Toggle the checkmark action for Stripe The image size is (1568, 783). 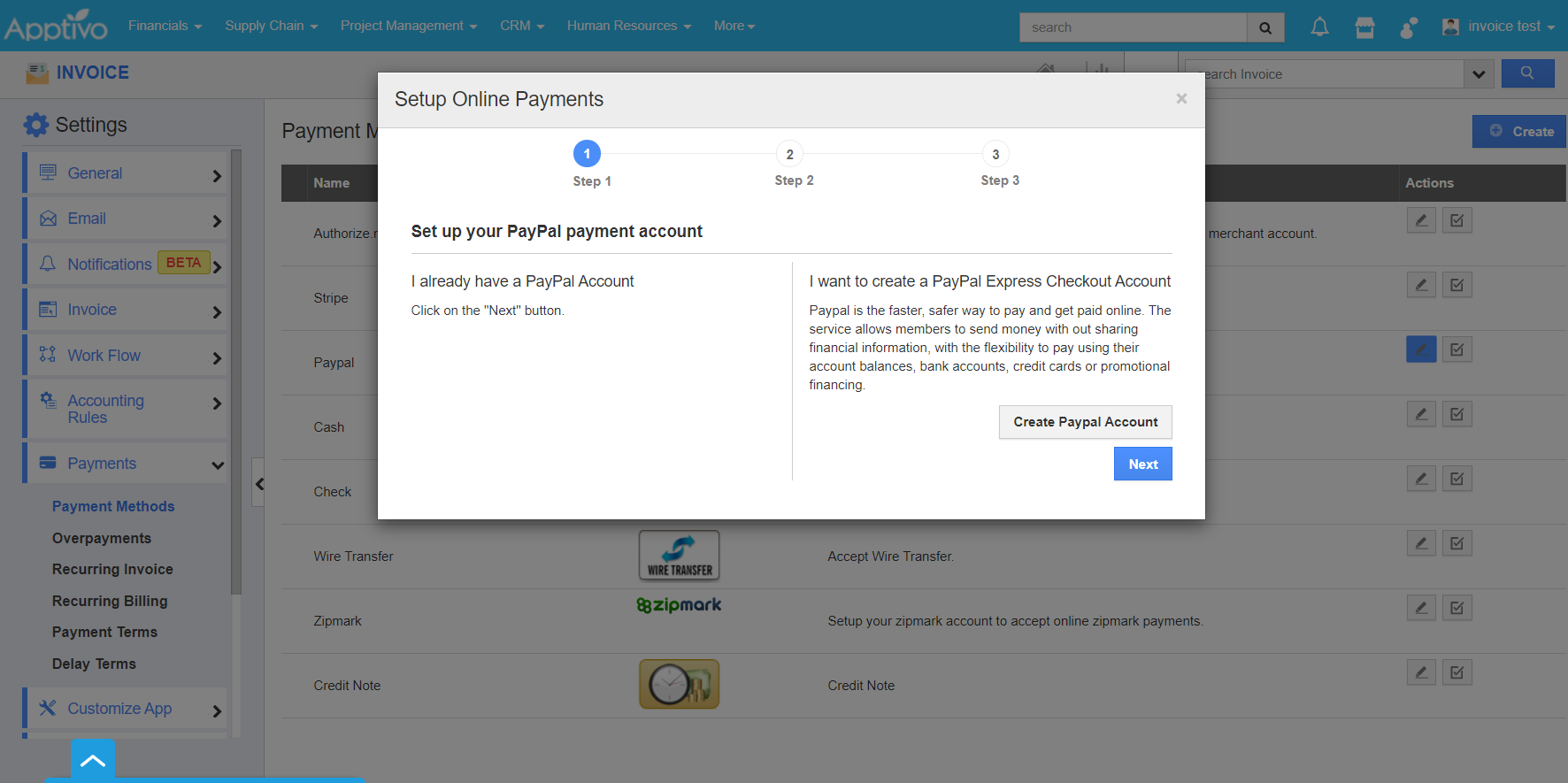[x=1457, y=285]
